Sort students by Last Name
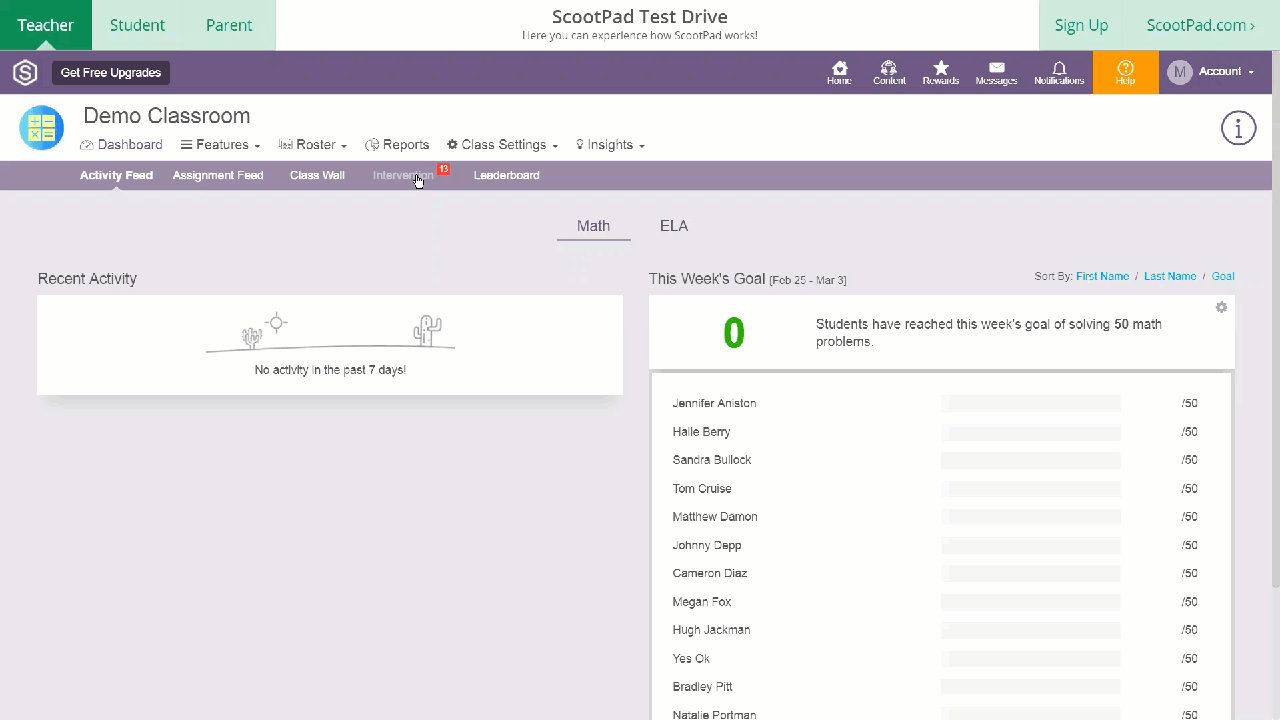The image size is (1280, 720). (1170, 276)
